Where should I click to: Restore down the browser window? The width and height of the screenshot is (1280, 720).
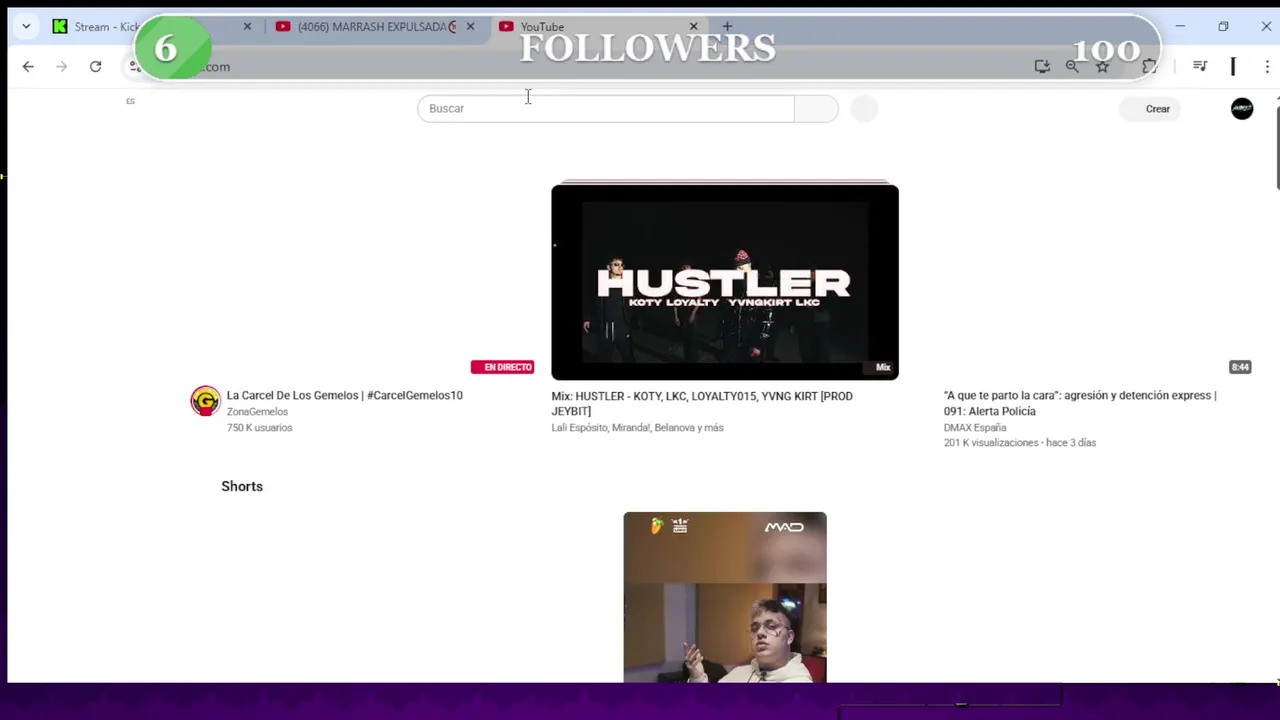[x=1223, y=26]
